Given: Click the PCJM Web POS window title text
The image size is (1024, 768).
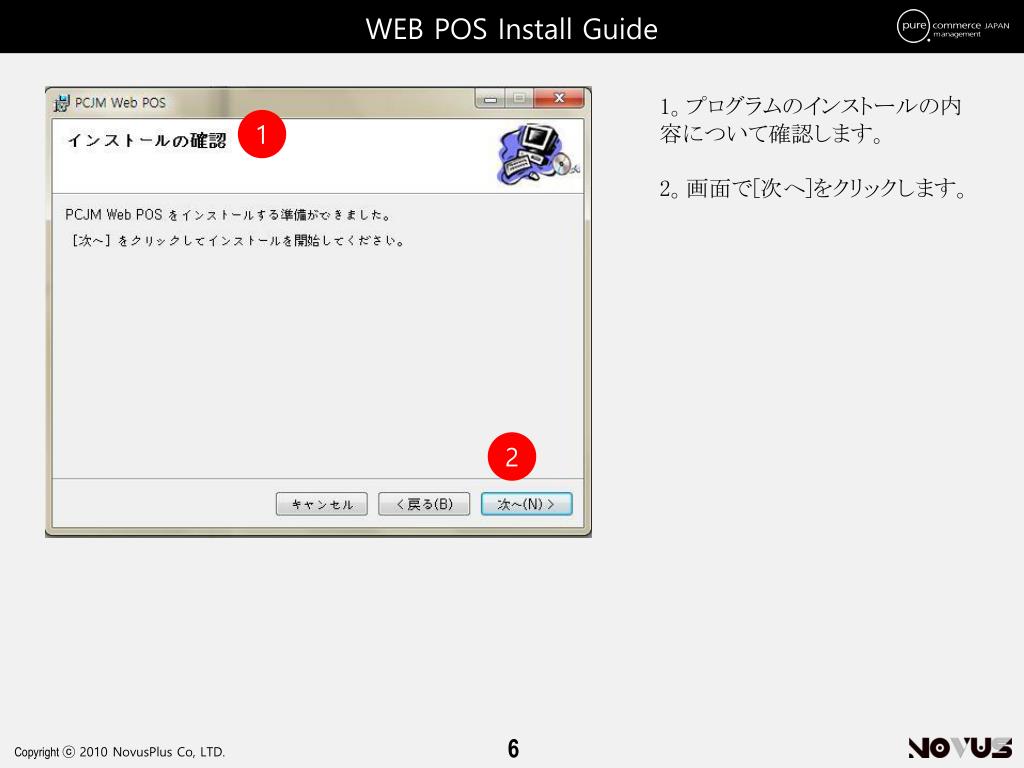Looking at the screenshot, I should pos(120,103).
